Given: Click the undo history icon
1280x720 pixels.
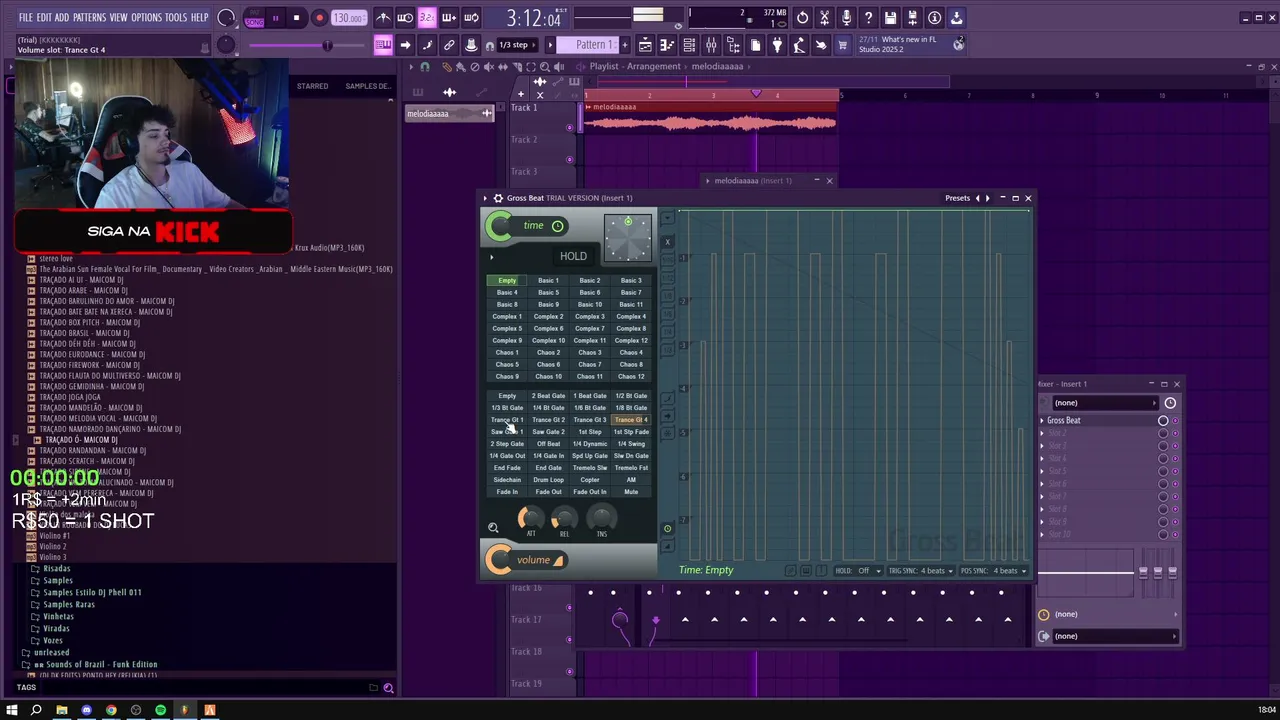Looking at the screenshot, I should tap(802, 18).
